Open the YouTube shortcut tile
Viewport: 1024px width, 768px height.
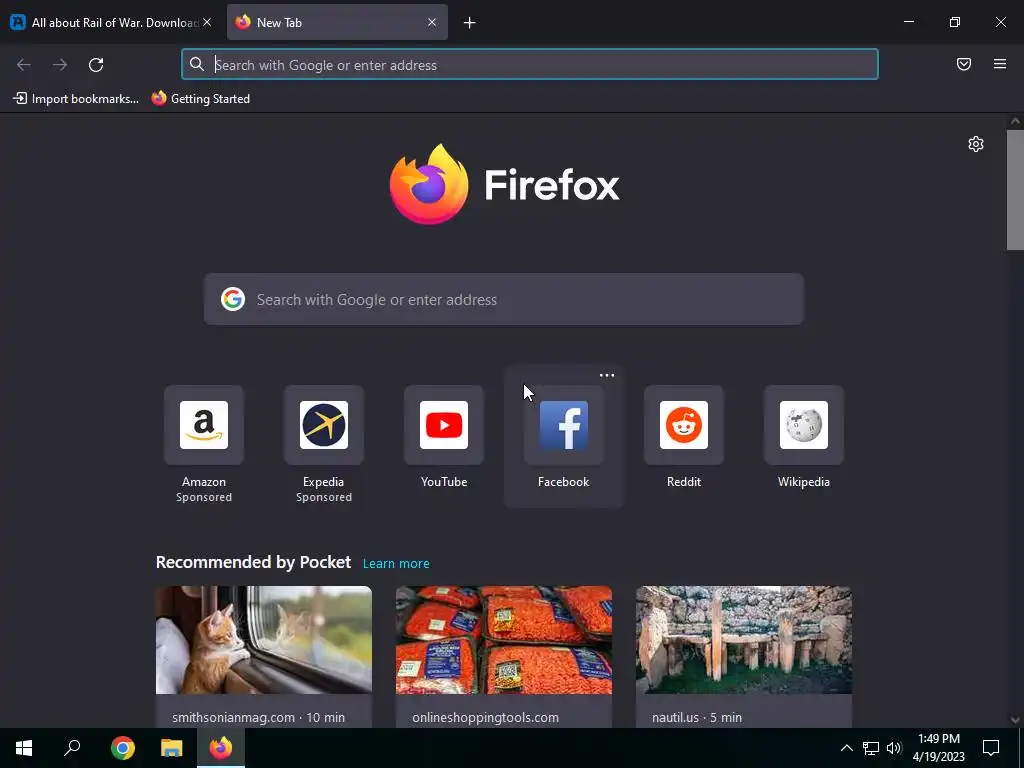point(444,425)
